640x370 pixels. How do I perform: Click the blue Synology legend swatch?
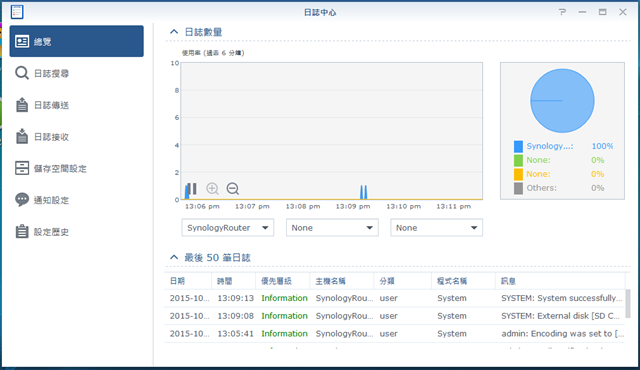tap(518, 146)
